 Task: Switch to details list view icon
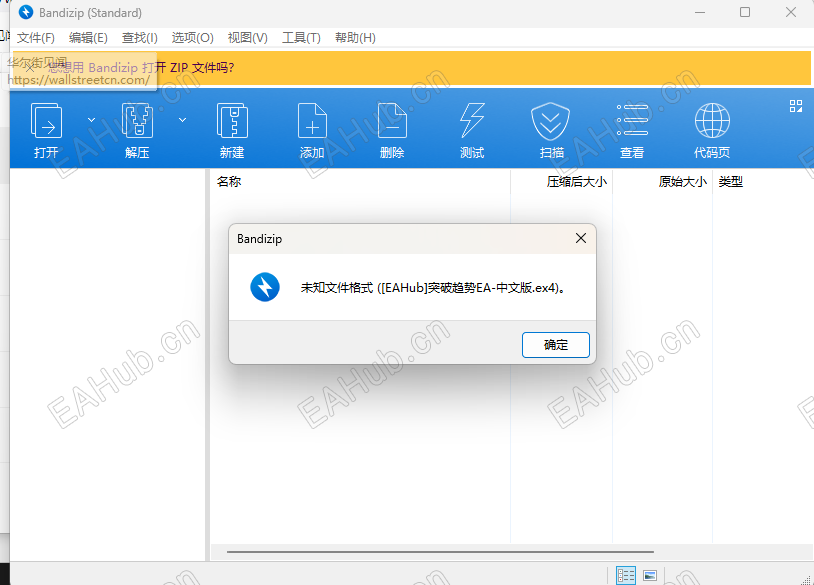626,575
